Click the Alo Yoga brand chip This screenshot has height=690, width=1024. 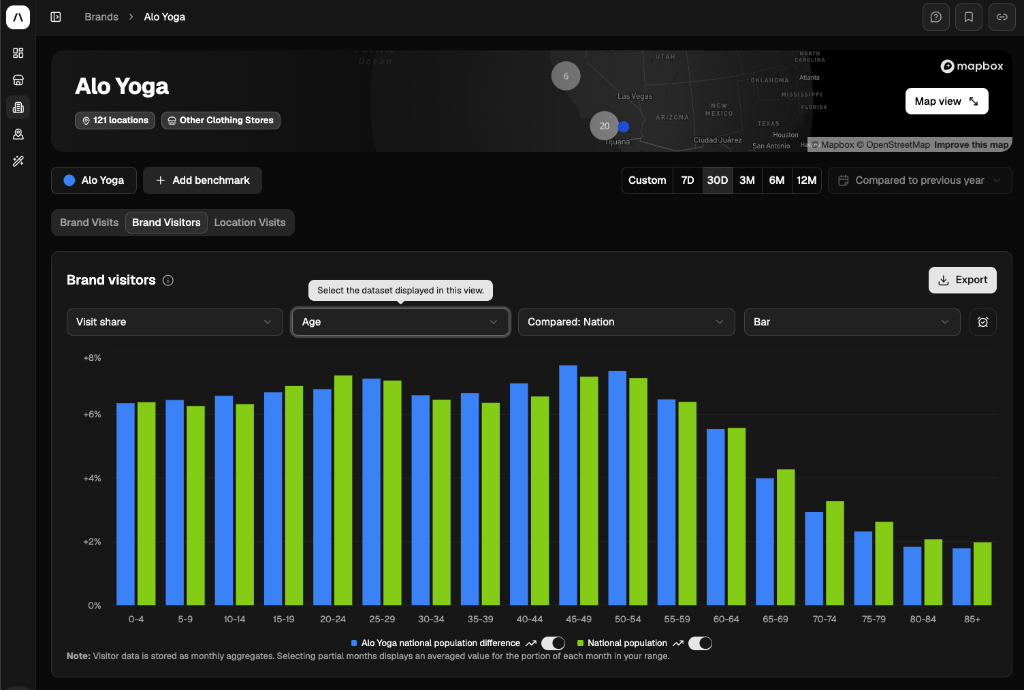click(94, 180)
